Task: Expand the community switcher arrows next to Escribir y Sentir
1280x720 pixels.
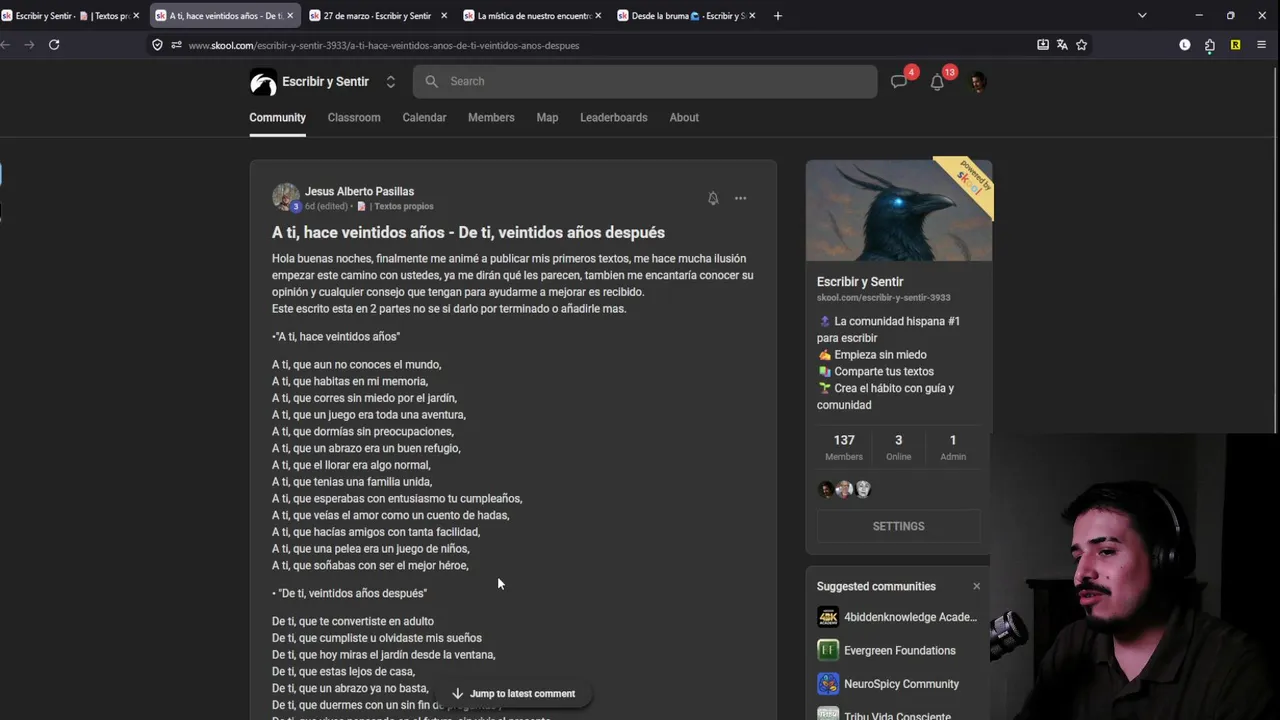Action: [391, 82]
